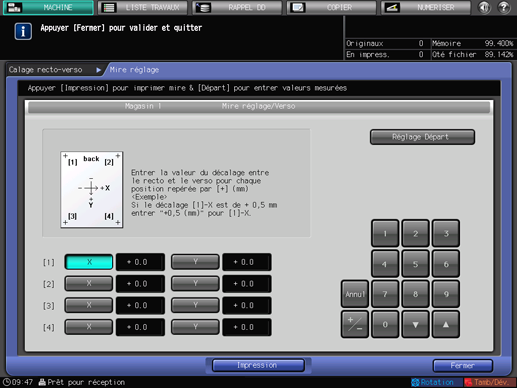Switch to the COPIER tab
The image size is (517, 388).
point(332,7)
